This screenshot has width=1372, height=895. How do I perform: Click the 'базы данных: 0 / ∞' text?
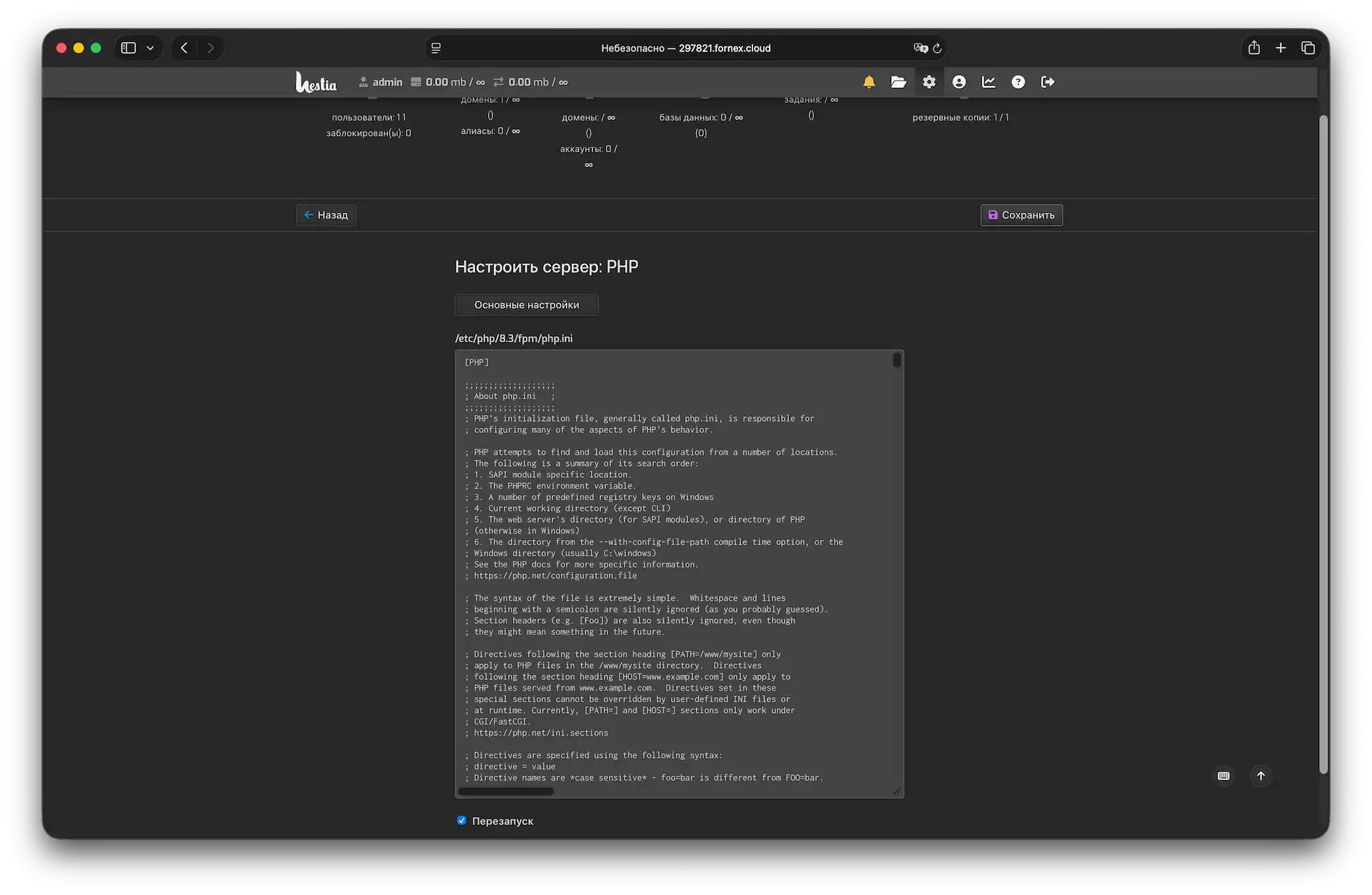[x=701, y=117]
